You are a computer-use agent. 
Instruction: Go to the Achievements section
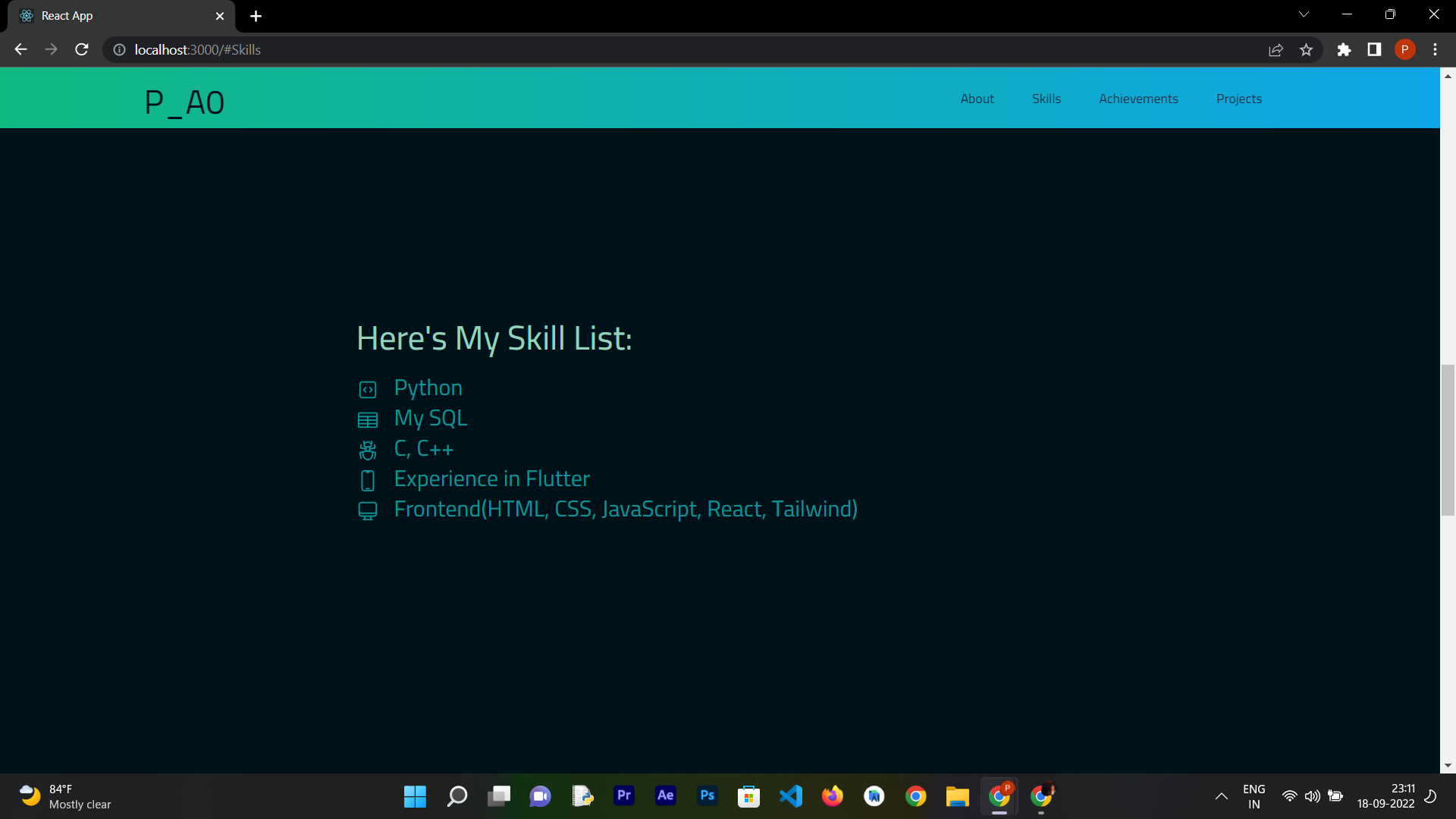(1138, 99)
